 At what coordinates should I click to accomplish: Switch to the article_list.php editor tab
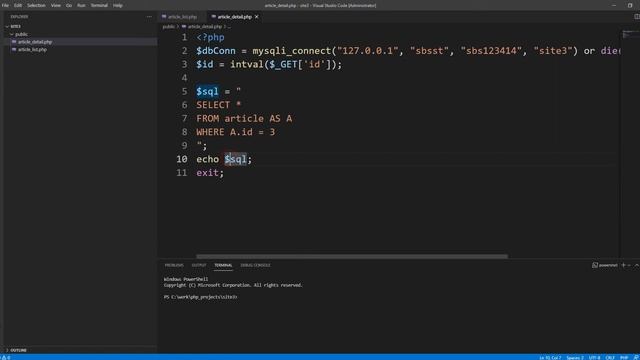pyautogui.click(x=182, y=17)
